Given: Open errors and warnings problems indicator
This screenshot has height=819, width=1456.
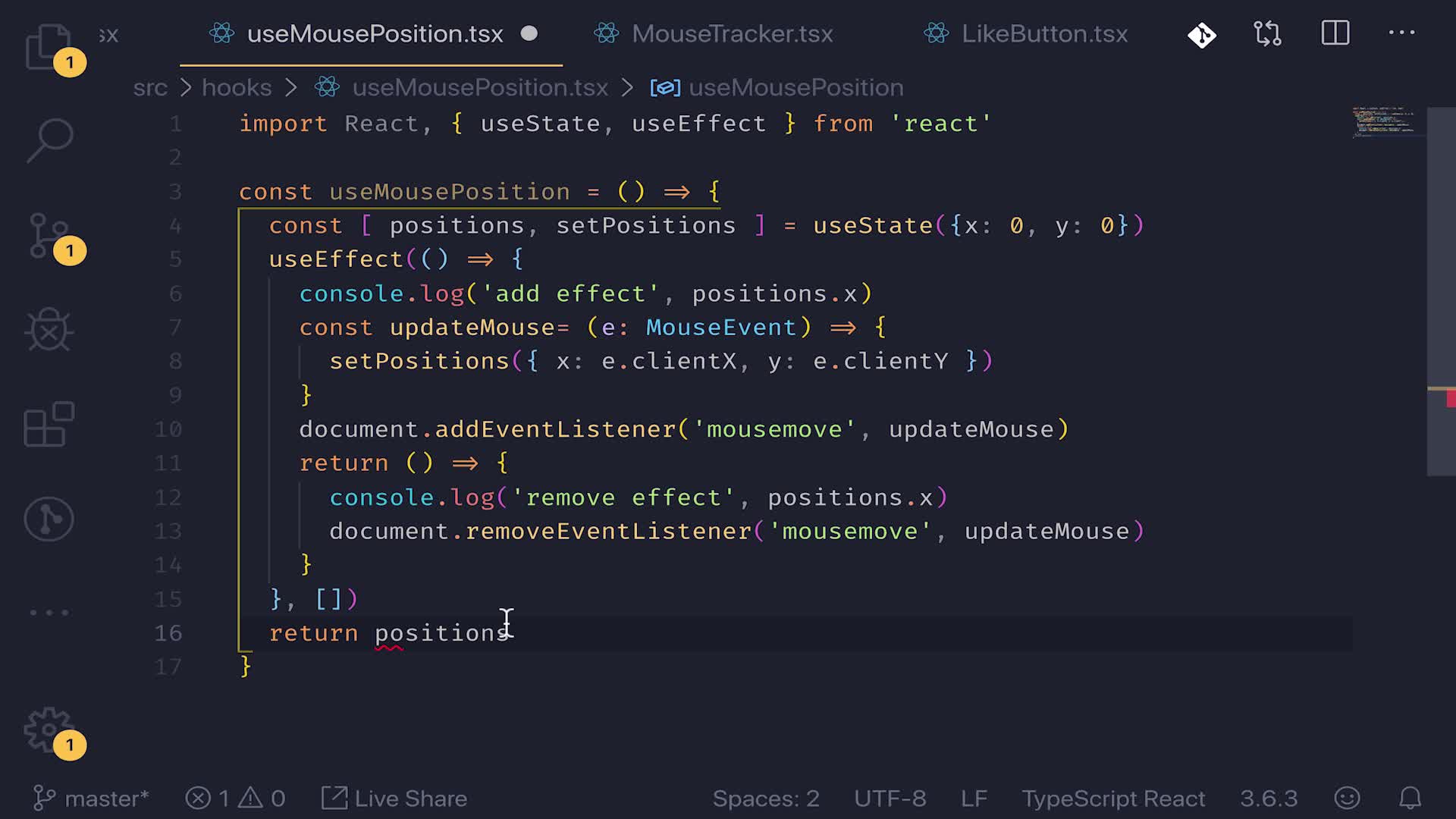Looking at the screenshot, I should click(x=236, y=799).
